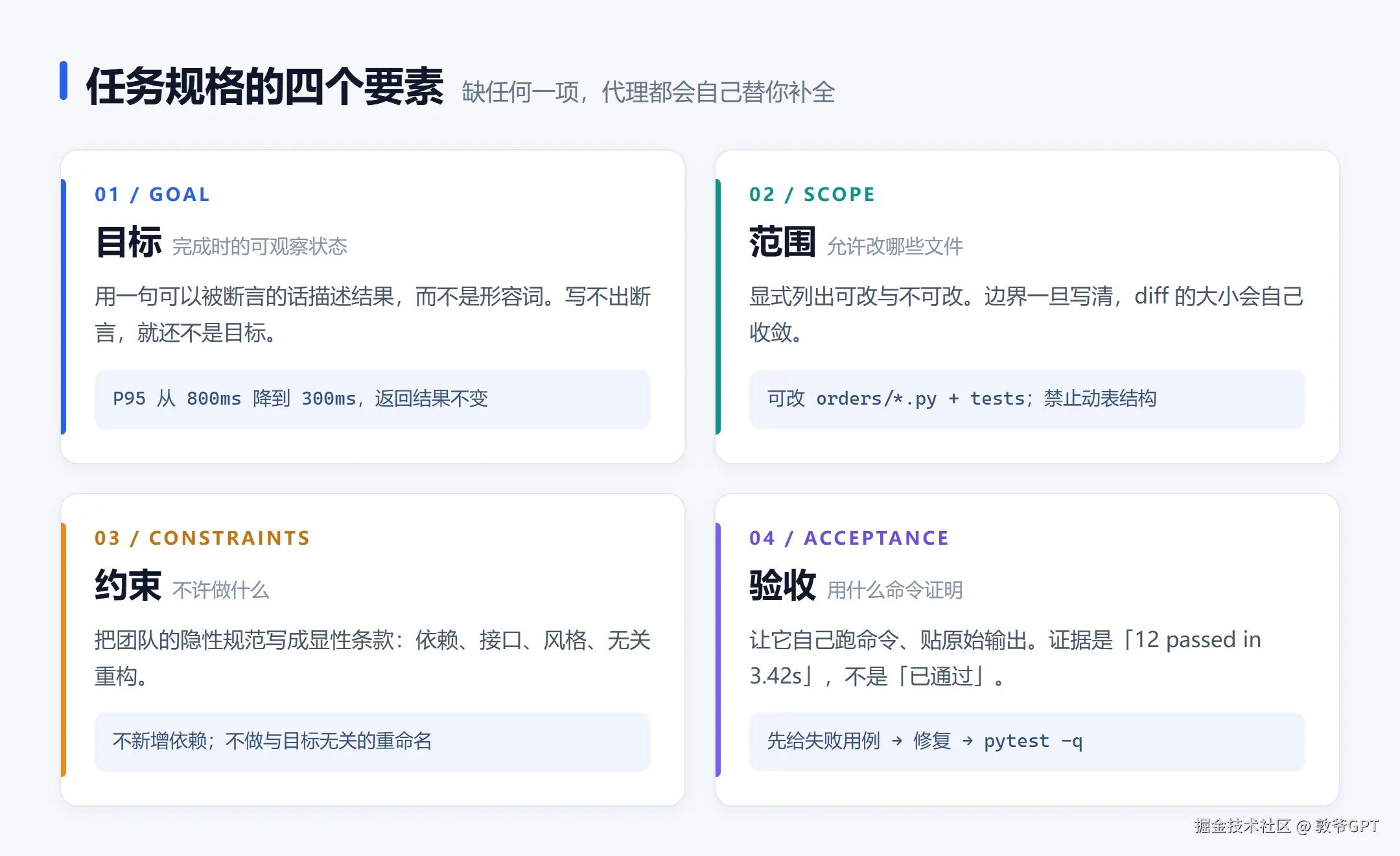This screenshot has height=856, width=1400.
Task: Click the goal paragraph starting 用一句可以被断言
Action: tap(373, 315)
